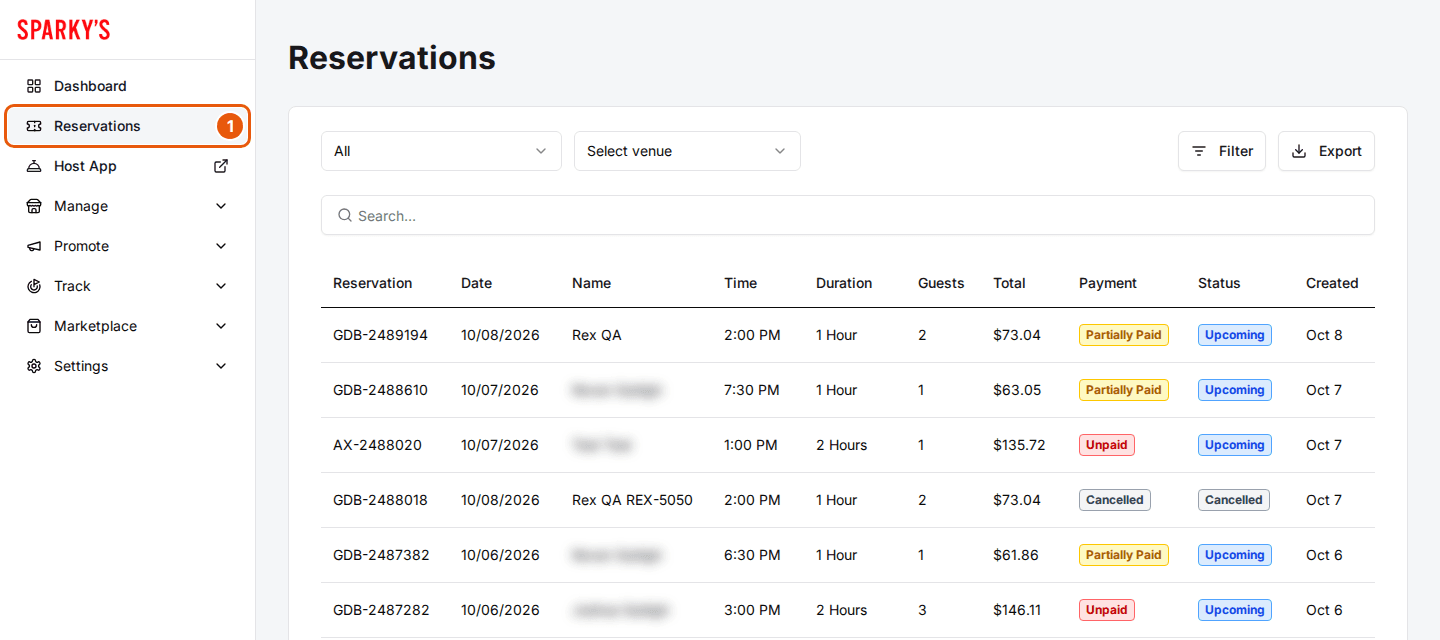
Task: Click the Date column header
Action: [x=476, y=283]
